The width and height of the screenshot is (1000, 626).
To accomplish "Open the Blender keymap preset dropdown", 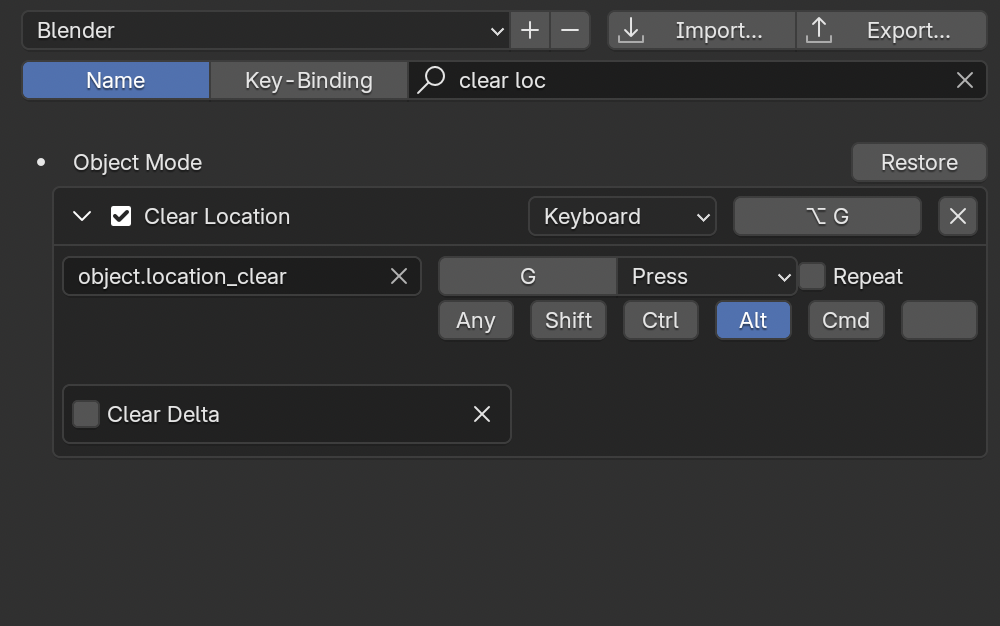I will click(x=266, y=30).
